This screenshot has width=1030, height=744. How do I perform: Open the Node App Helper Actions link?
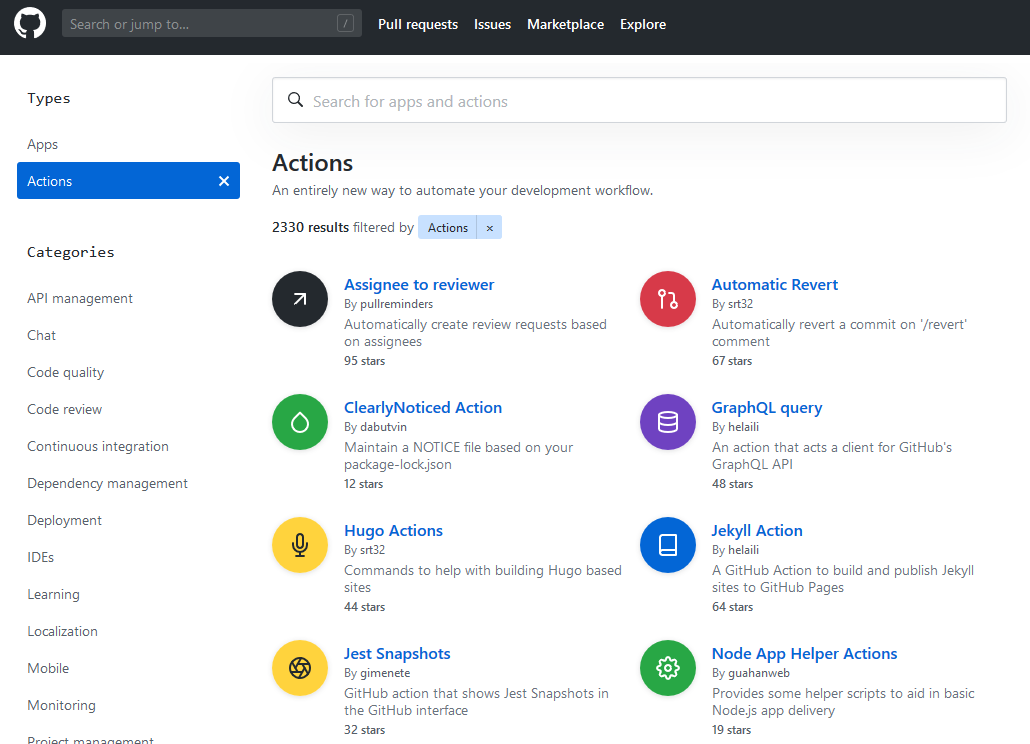pyautogui.click(x=805, y=653)
